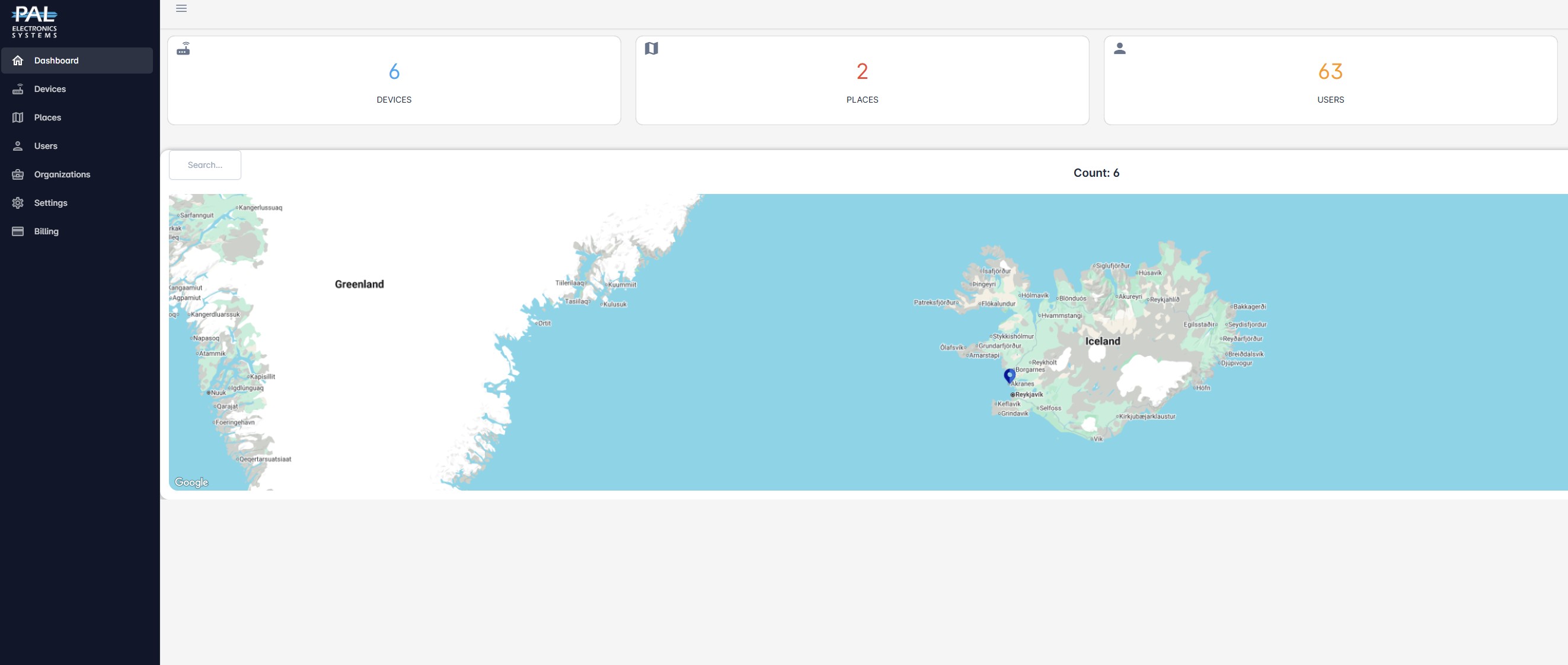Click the Húsavík label on map
1568x665 pixels.
coord(1150,273)
